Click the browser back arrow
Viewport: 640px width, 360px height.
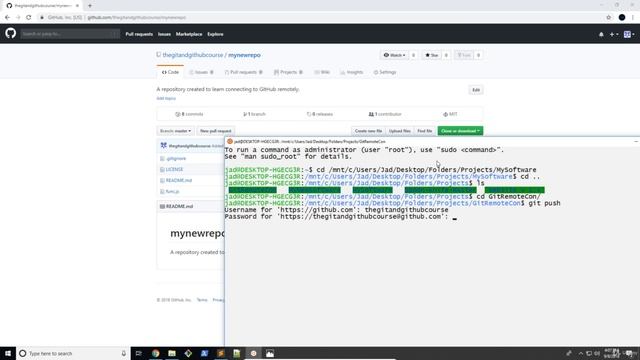pos(7,18)
